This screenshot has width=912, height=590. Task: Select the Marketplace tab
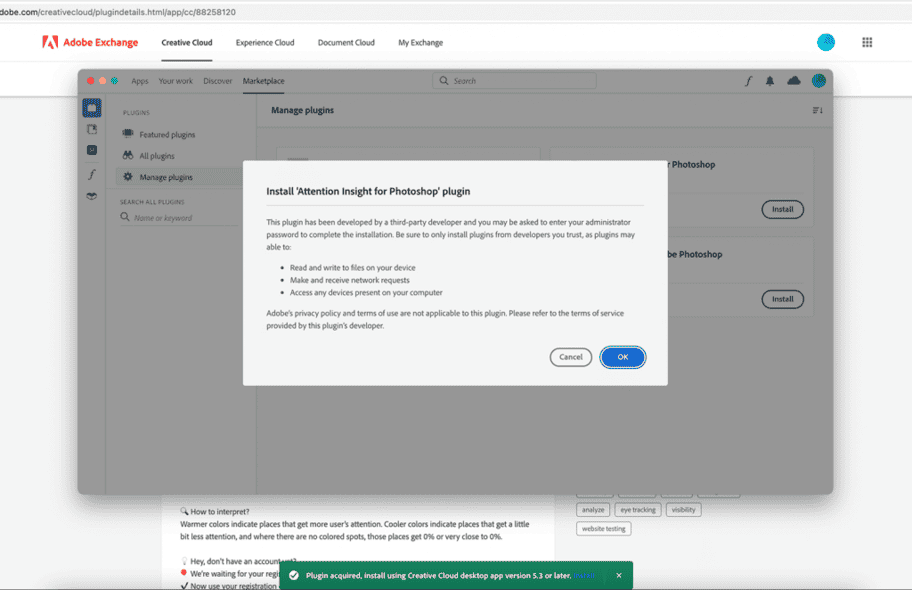coord(263,81)
